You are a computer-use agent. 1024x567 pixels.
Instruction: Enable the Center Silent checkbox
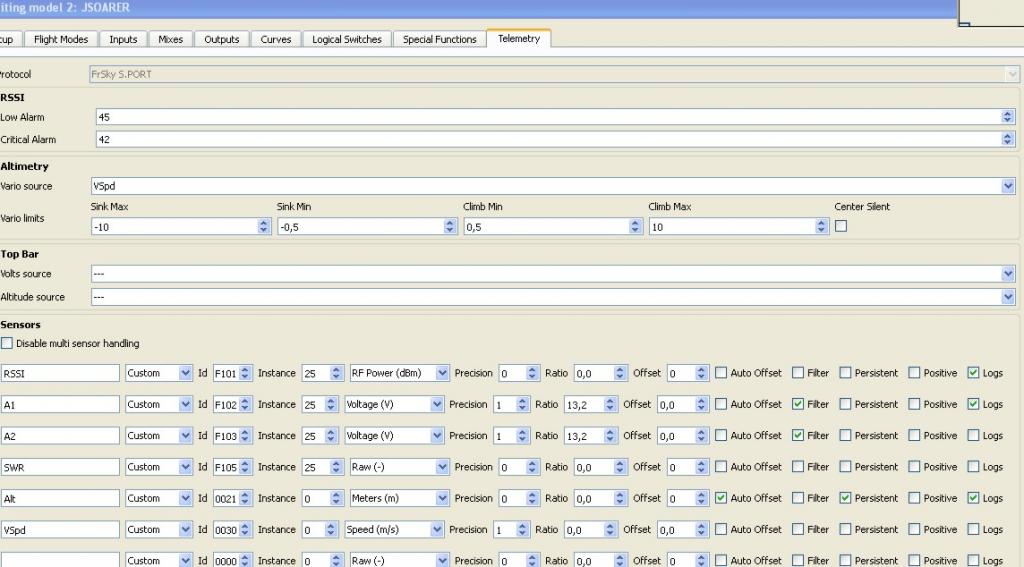840,226
